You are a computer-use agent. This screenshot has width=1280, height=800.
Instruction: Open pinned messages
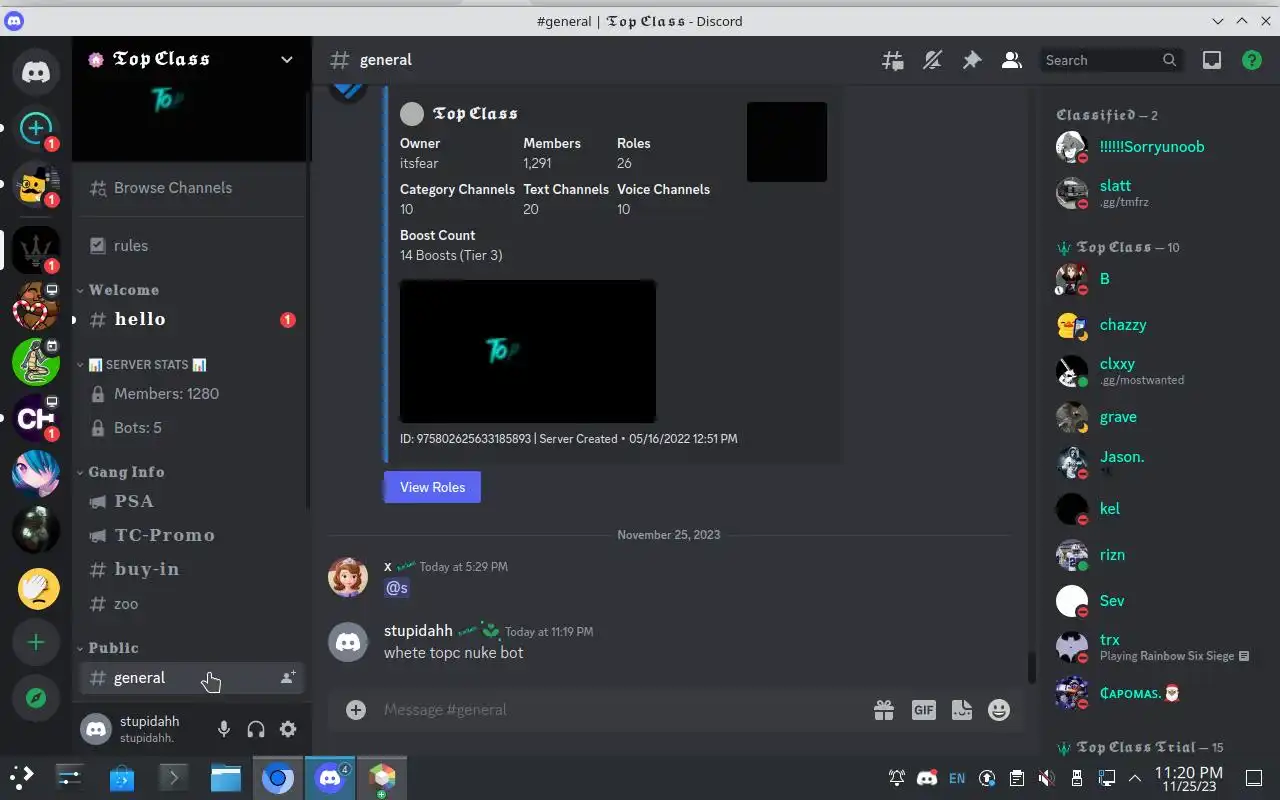pos(972,60)
